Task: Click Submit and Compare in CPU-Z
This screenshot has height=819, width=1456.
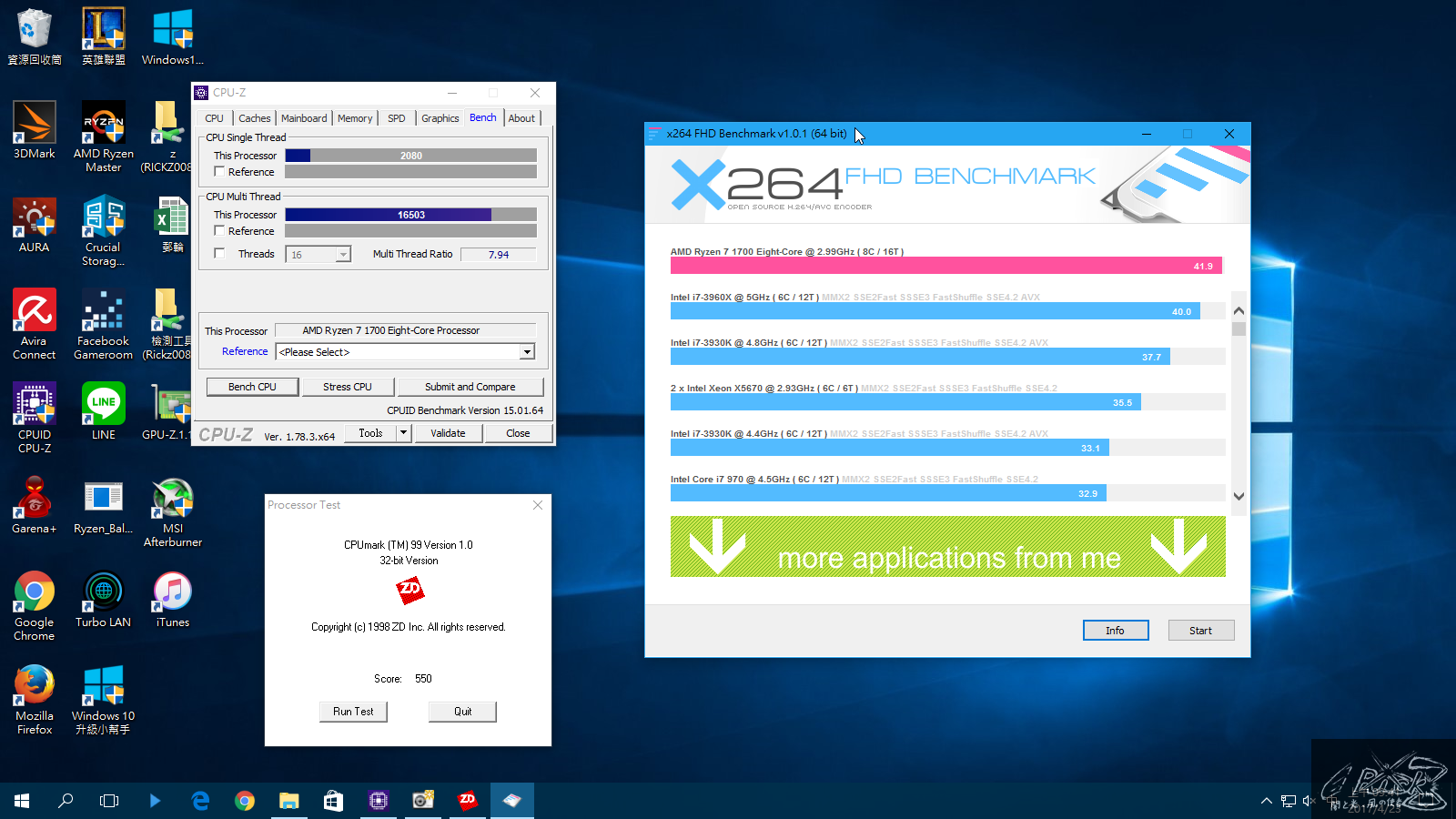Action: pyautogui.click(x=470, y=387)
